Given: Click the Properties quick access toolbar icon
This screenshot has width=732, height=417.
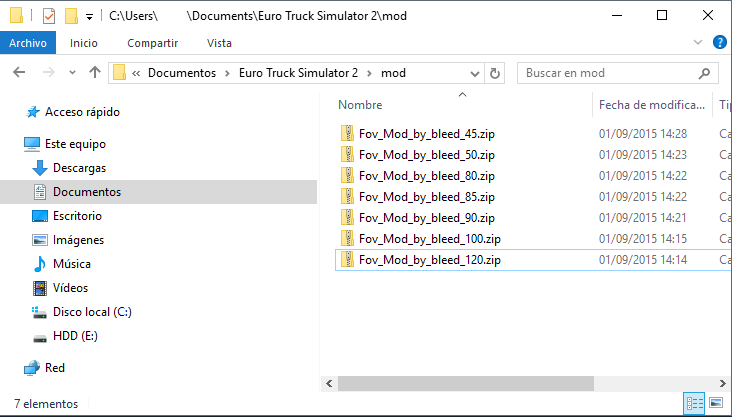Looking at the screenshot, I should click(x=49, y=16).
